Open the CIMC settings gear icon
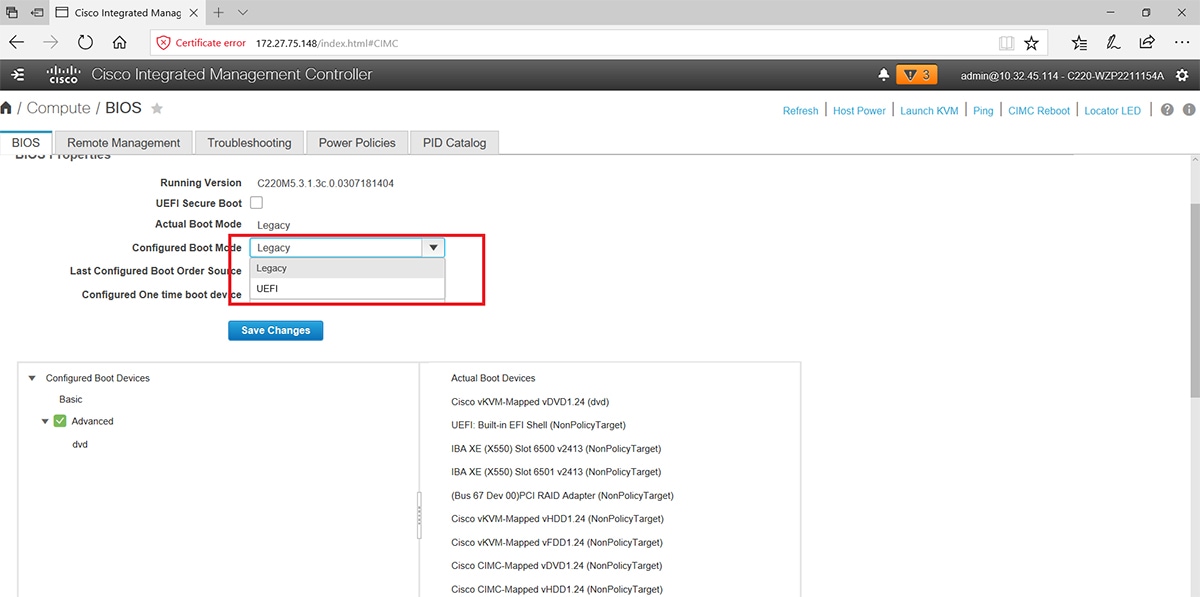The width and height of the screenshot is (1200, 597). pos(1182,75)
